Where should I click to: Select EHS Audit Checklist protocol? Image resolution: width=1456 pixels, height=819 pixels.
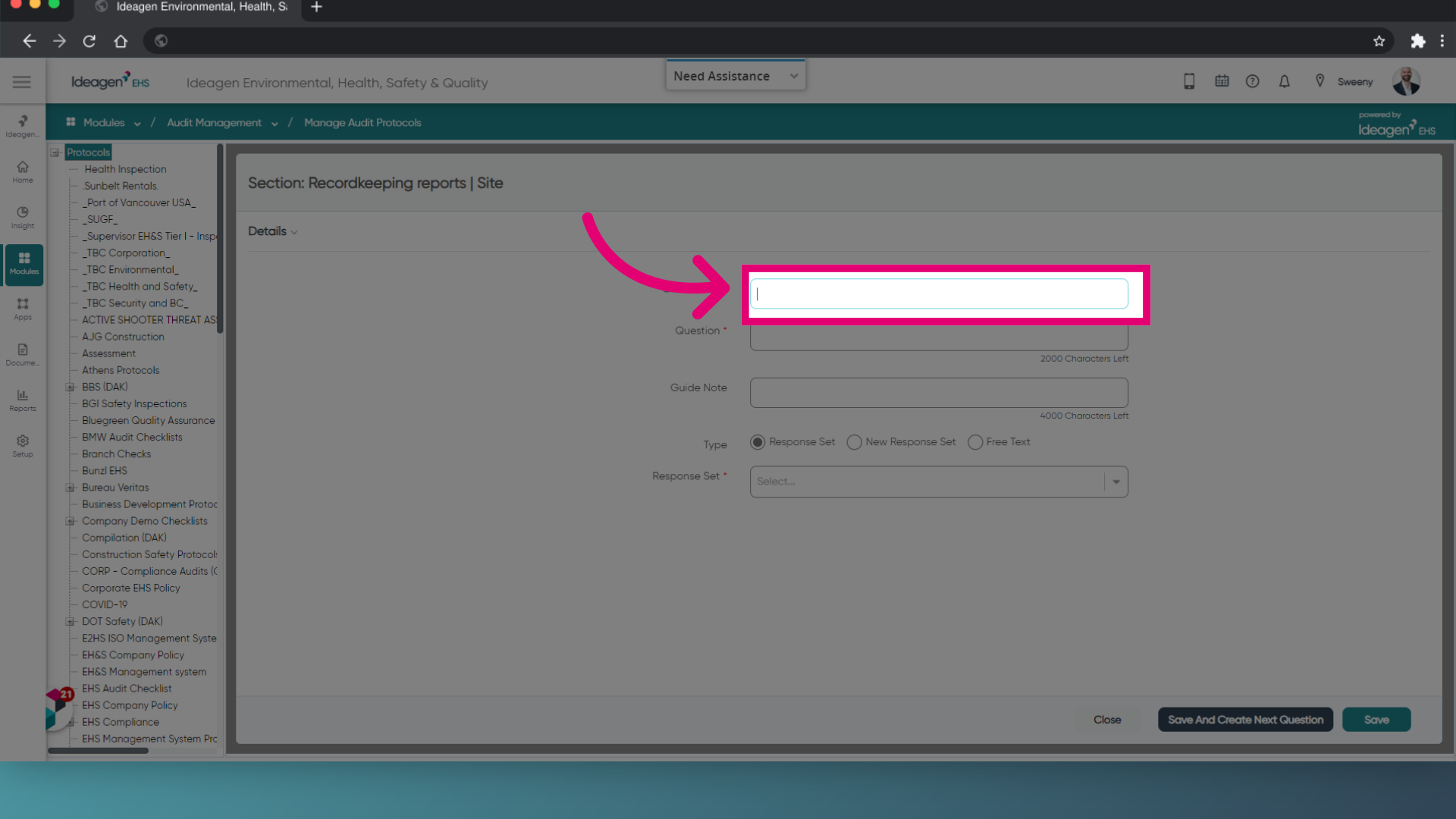coord(127,689)
